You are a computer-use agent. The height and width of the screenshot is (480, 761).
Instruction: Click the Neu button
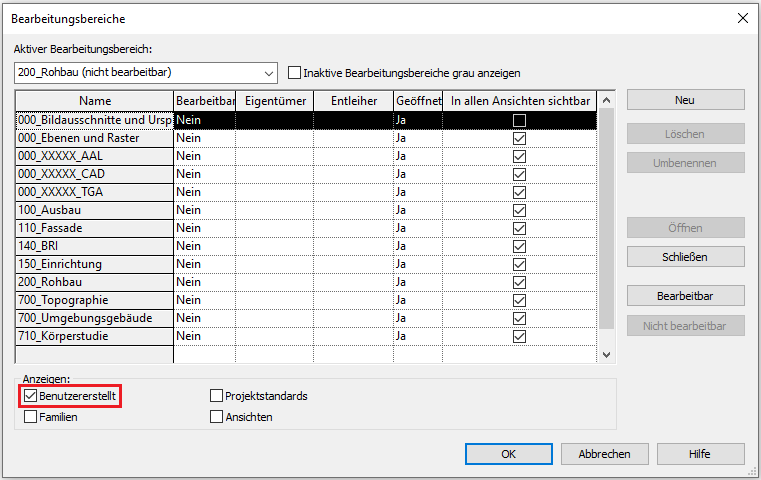coord(685,100)
